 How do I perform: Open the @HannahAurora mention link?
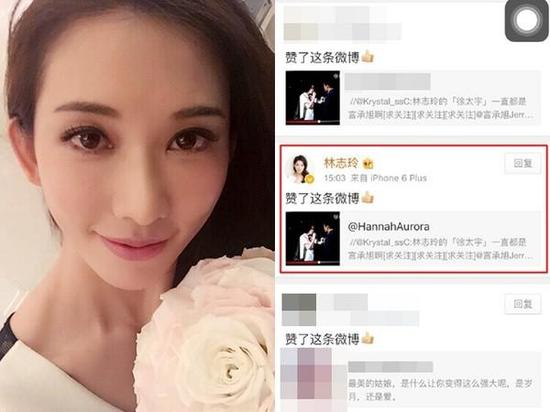tap(389, 227)
